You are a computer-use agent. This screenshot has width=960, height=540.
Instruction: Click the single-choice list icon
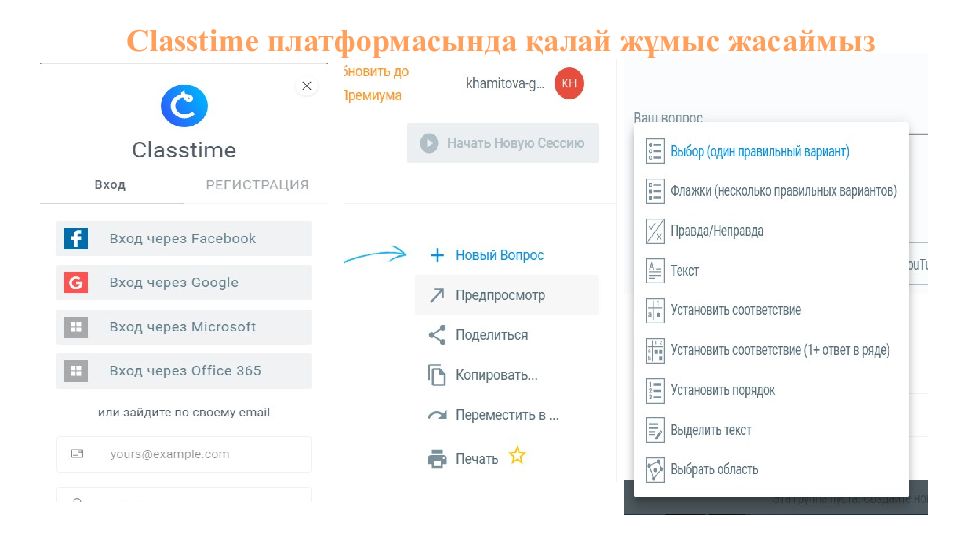click(x=655, y=151)
